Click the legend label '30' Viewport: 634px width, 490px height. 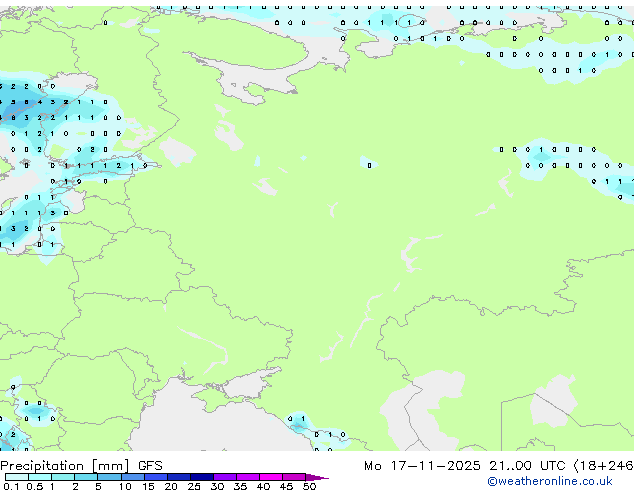point(217,486)
